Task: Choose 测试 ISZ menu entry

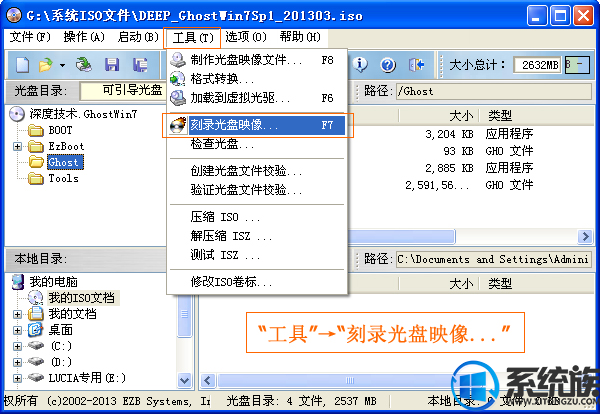Action: 257,254
